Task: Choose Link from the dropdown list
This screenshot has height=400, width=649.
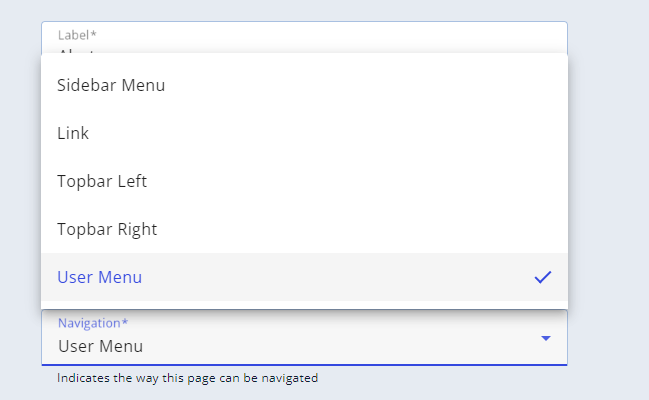Action: coord(73,133)
